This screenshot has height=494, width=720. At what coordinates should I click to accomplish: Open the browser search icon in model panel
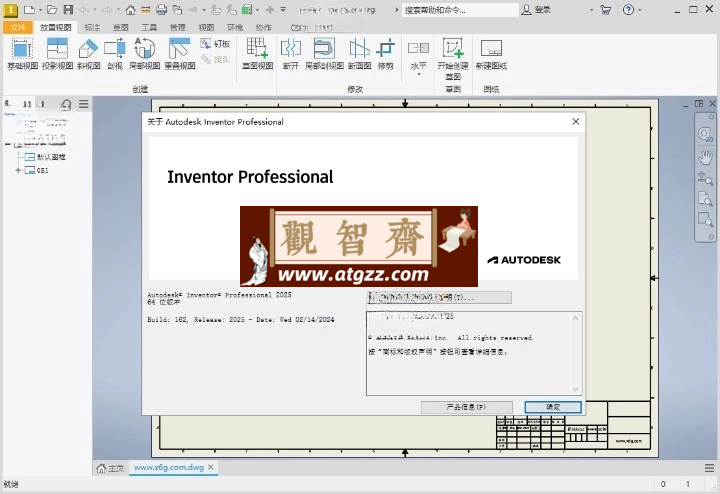coord(66,105)
